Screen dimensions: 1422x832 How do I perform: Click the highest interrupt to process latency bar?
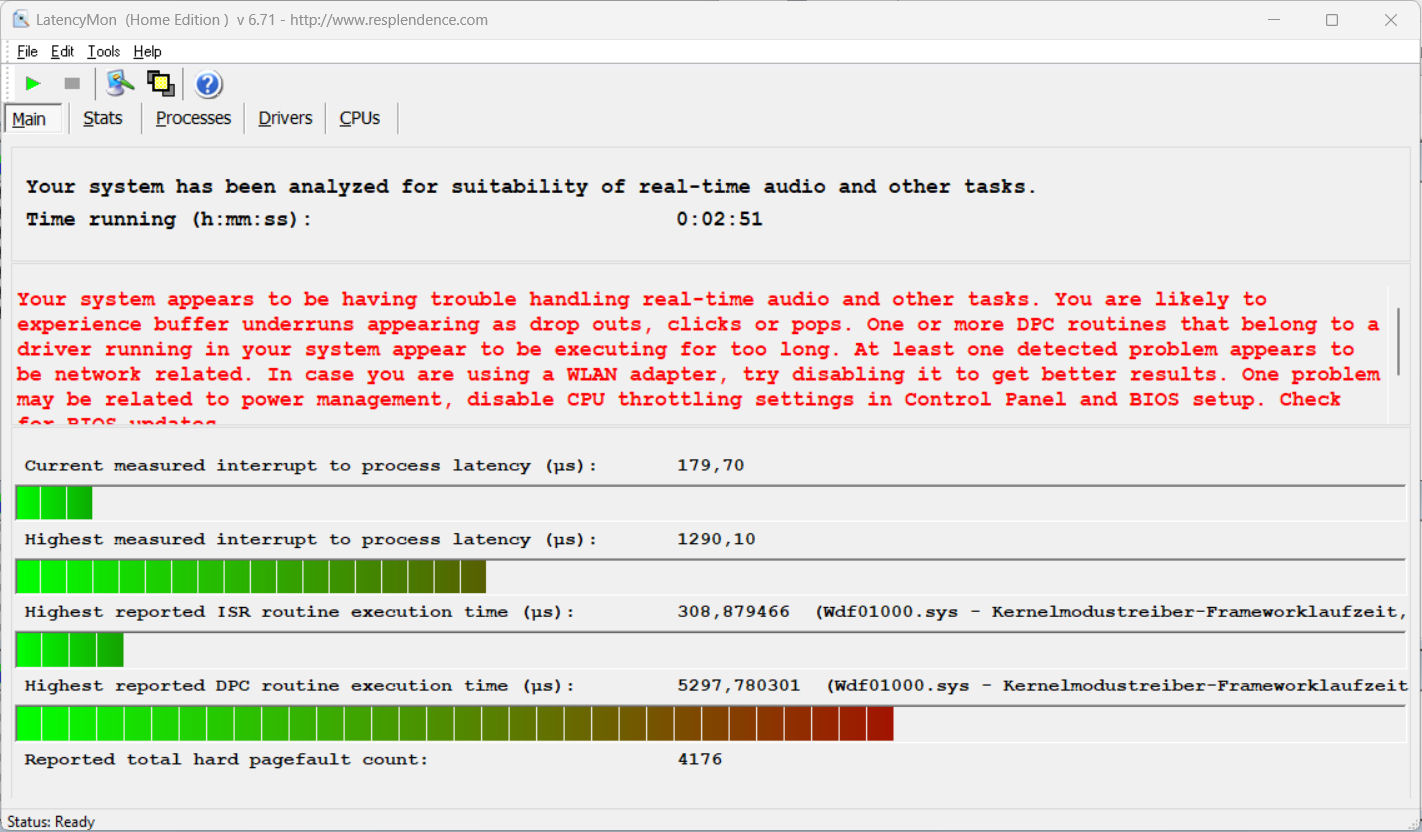click(250, 577)
